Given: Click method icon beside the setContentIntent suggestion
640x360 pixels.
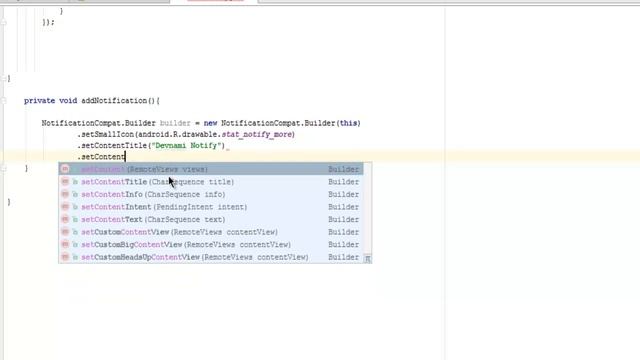Looking at the screenshot, I should [65, 207].
